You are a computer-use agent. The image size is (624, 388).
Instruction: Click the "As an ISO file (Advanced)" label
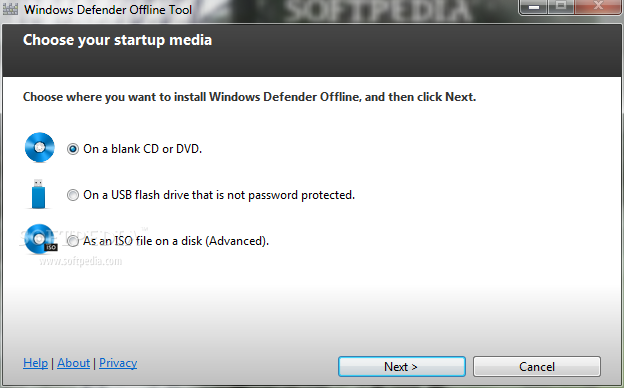tap(176, 241)
